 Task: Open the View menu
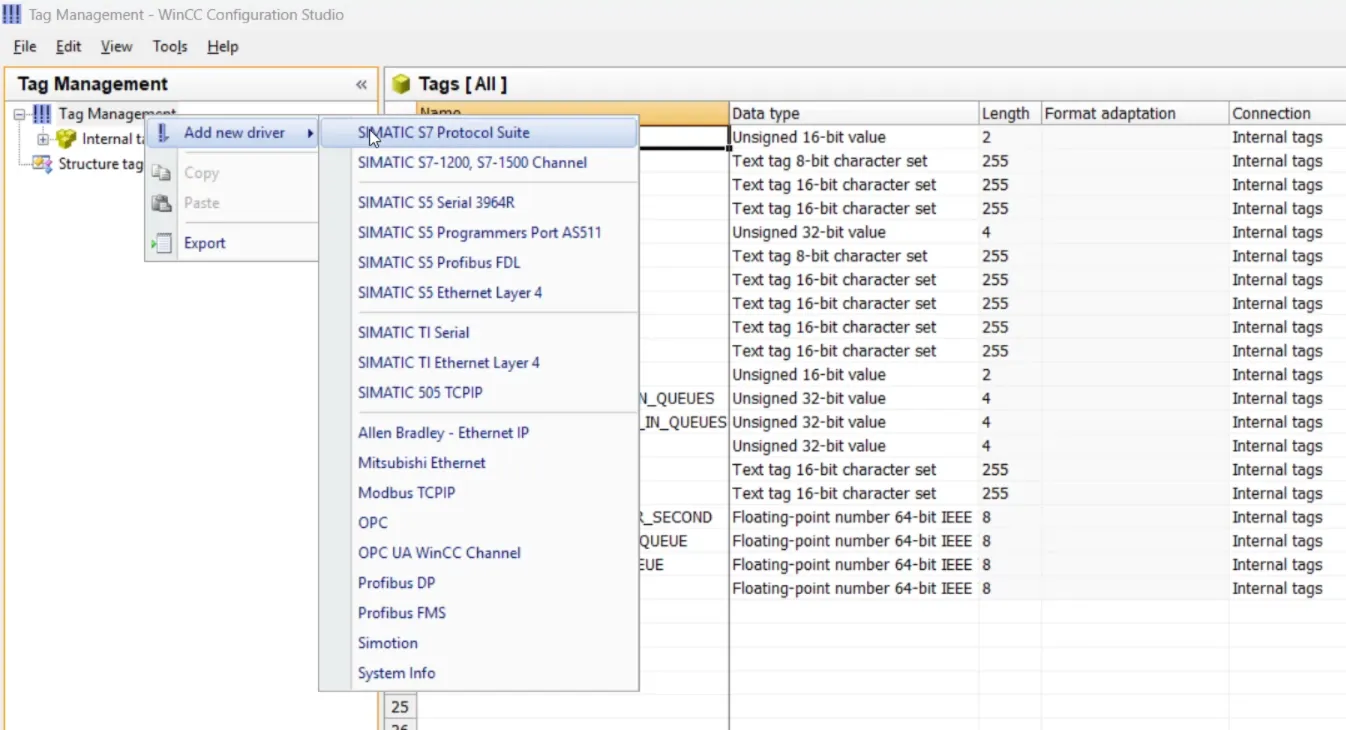coord(116,46)
